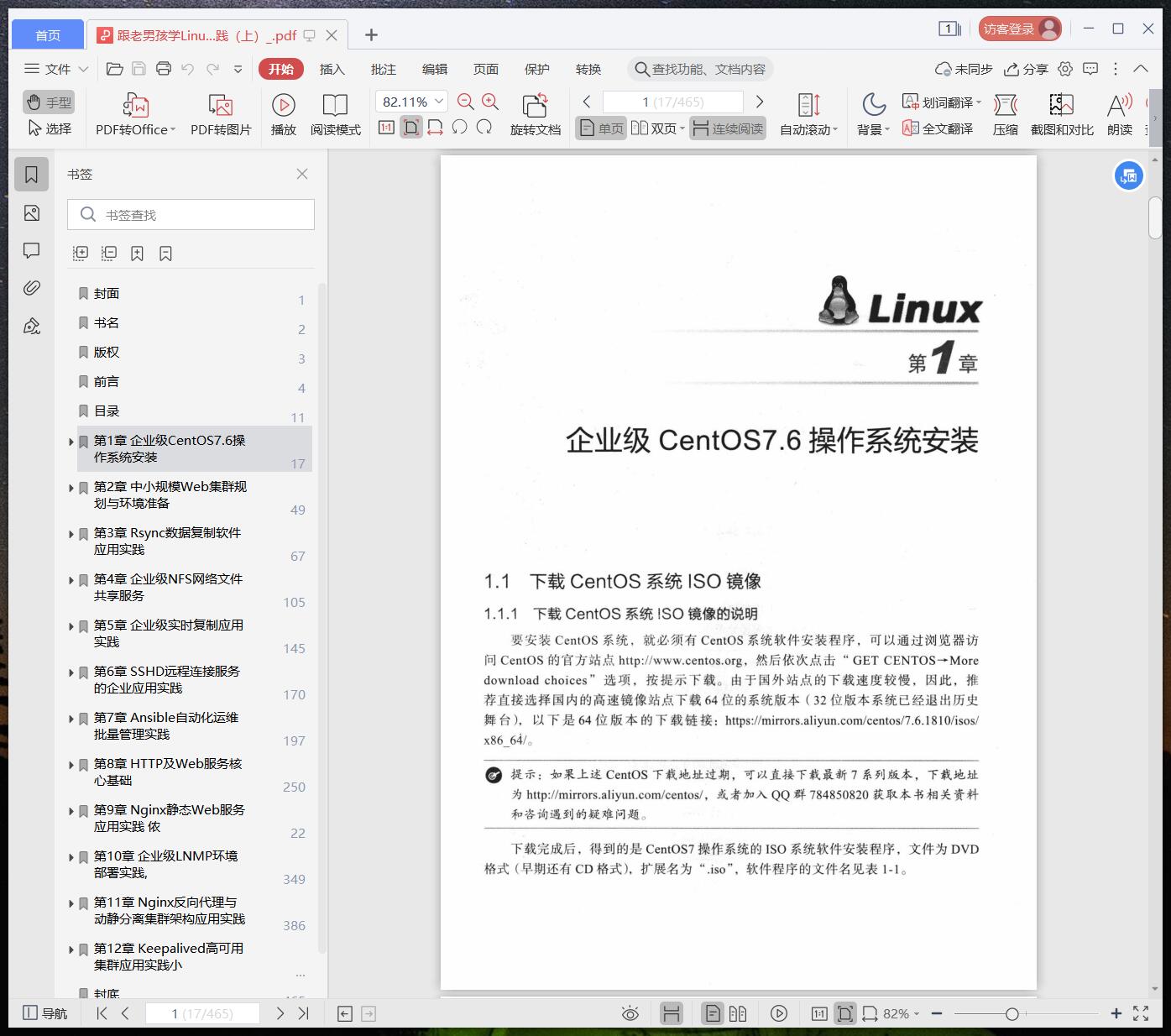Close the bookmarks panel
The width and height of the screenshot is (1171, 1036).
tap(302, 174)
